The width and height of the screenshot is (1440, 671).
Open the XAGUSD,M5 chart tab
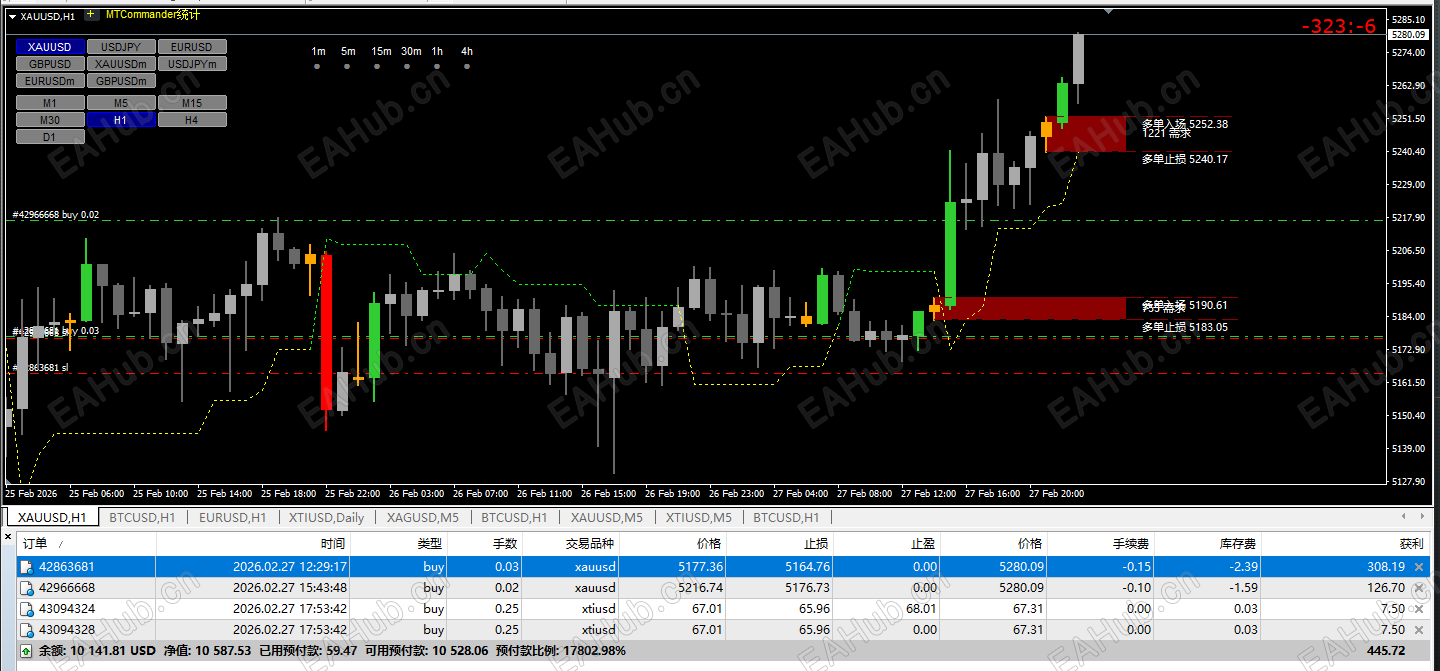tap(422, 517)
